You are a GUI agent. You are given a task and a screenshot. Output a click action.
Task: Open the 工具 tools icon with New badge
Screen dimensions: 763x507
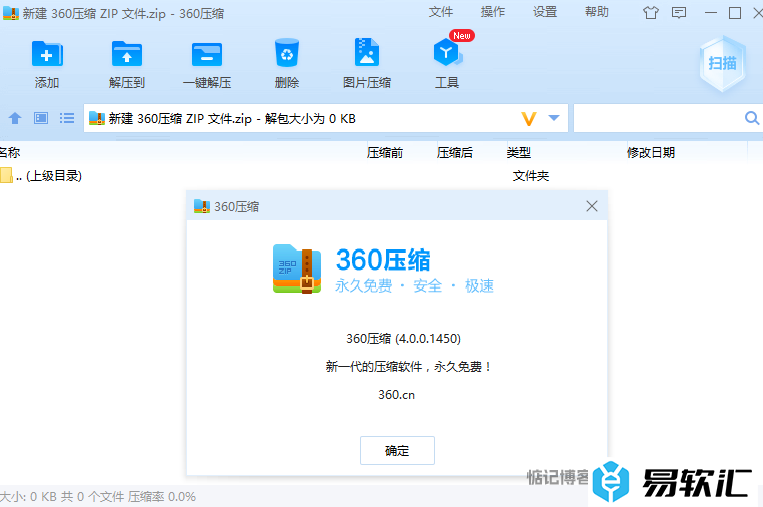pos(447,53)
